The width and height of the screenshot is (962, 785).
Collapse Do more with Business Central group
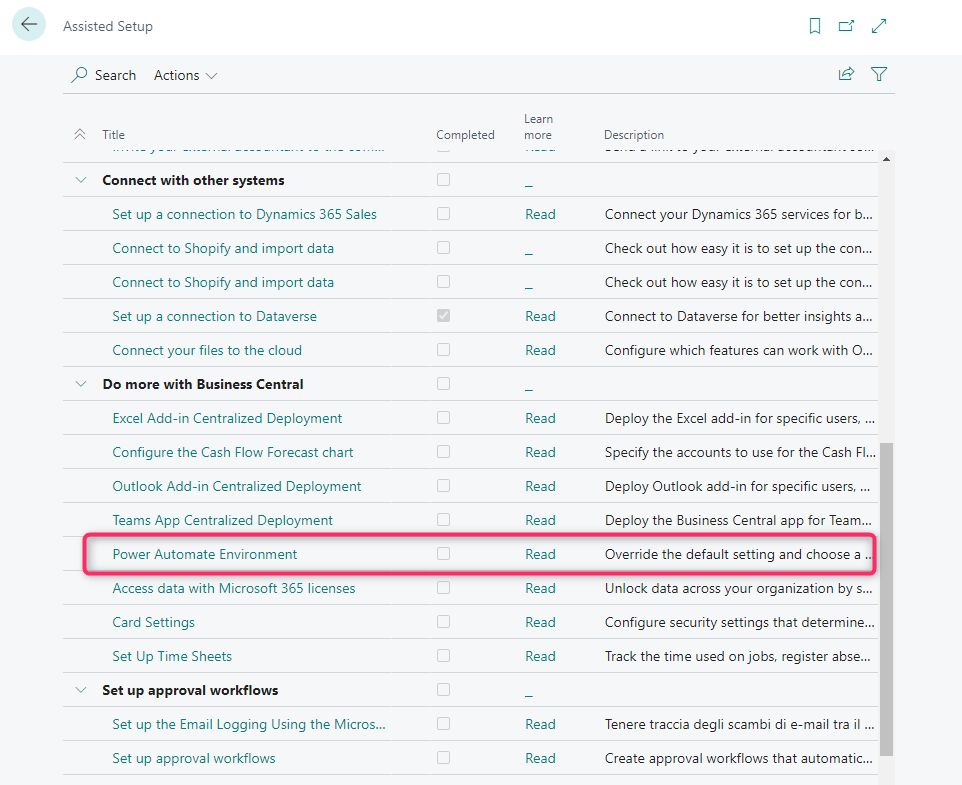(x=80, y=385)
